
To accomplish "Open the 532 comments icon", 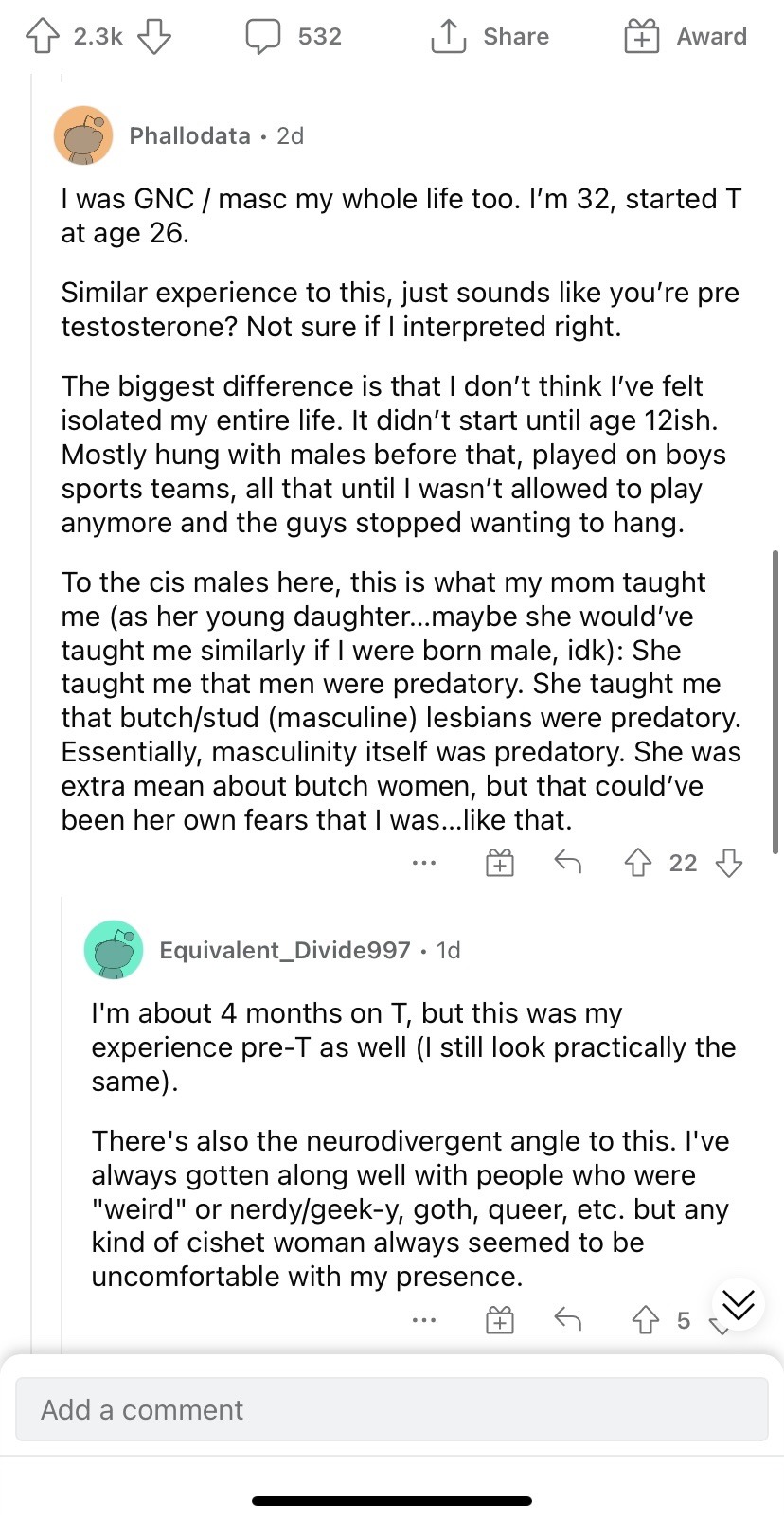I will point(263,37).
